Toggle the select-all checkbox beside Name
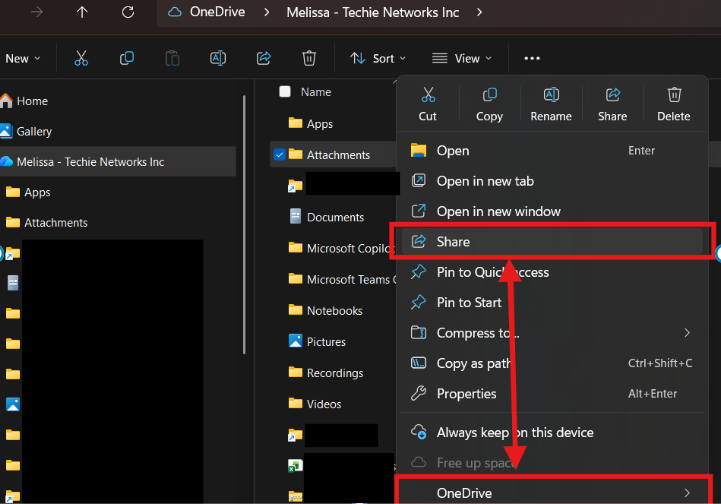The image size is (721, 504). click(x=285, y=92)
